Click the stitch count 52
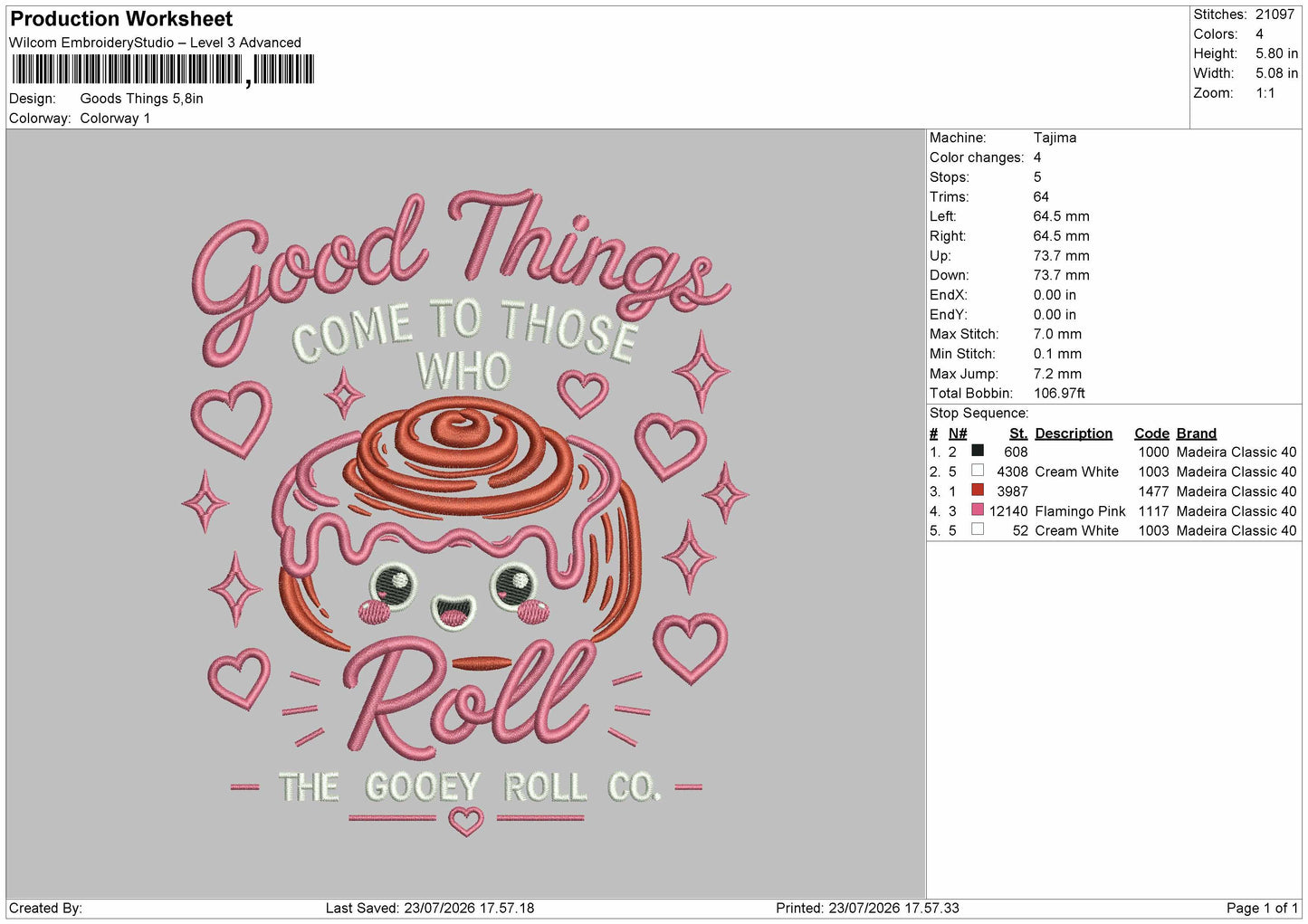This screenshot has height=924, width=1308. [x=1020, y=530]
